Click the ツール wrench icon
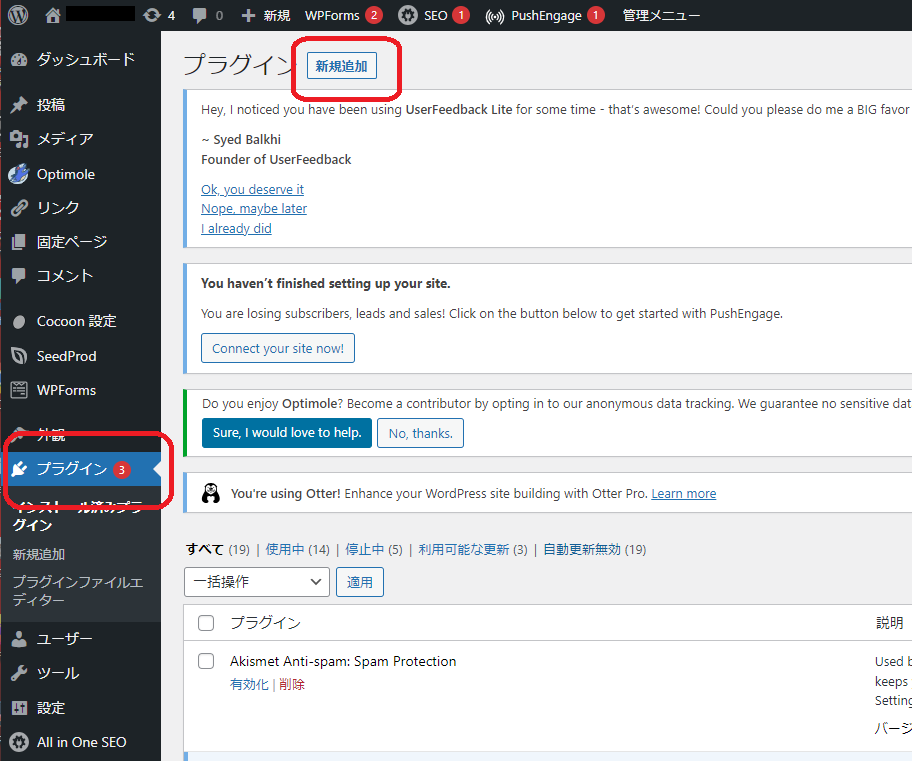 [19, 673]
